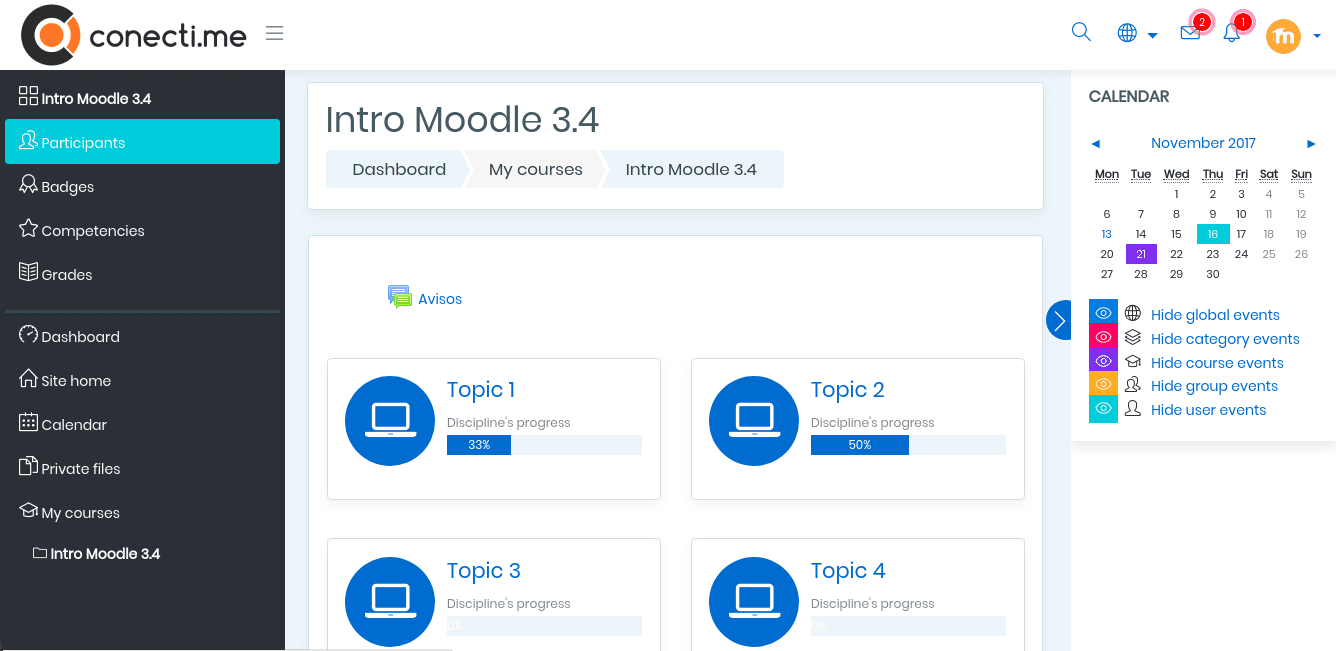Click the Participants sidebar icon
Image resolution: width=1336 pixels, height=651 pixels.
28,141
